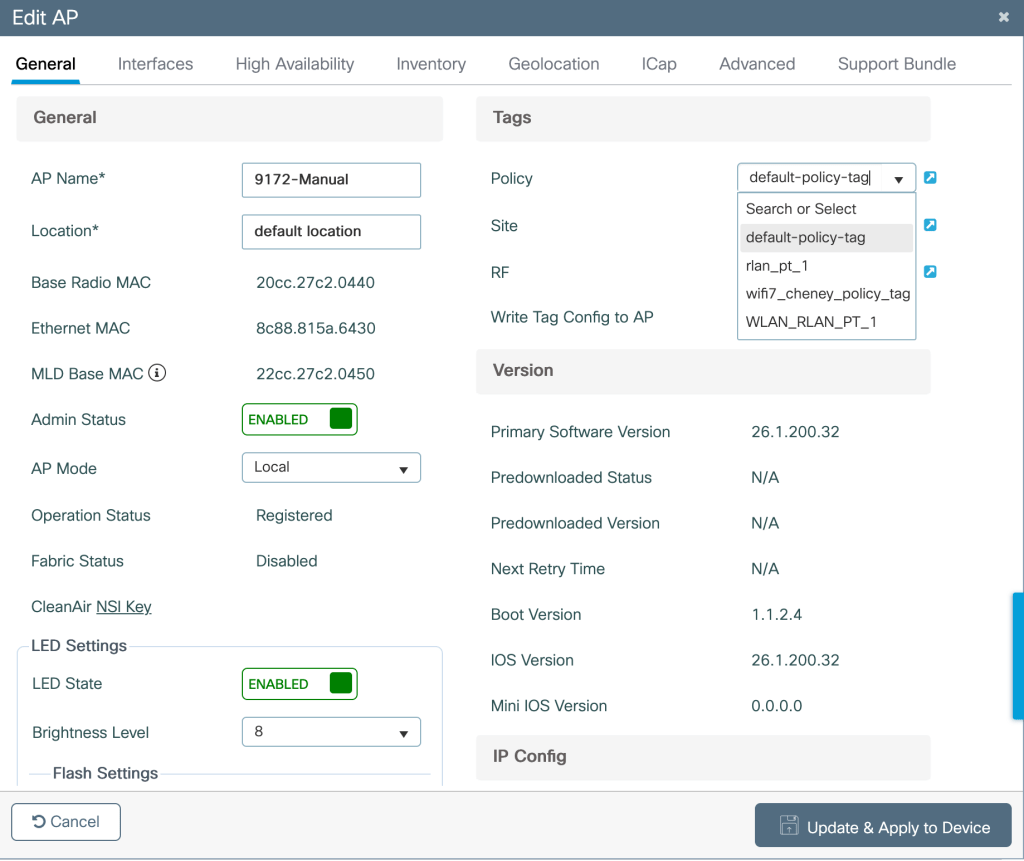Click the external link icon next to Policy
This screenshot has height=861, width=1024.
coord(930,178)
